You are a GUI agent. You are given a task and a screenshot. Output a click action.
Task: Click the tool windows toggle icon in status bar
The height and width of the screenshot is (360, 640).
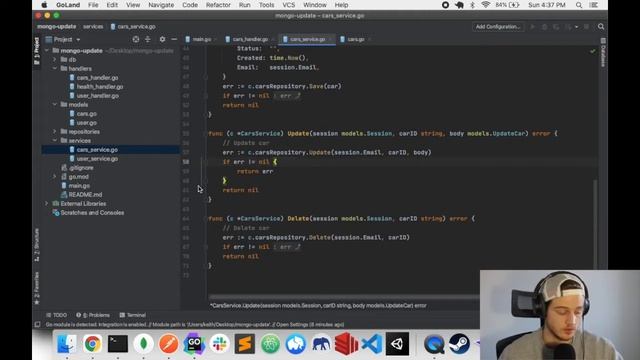37,324
